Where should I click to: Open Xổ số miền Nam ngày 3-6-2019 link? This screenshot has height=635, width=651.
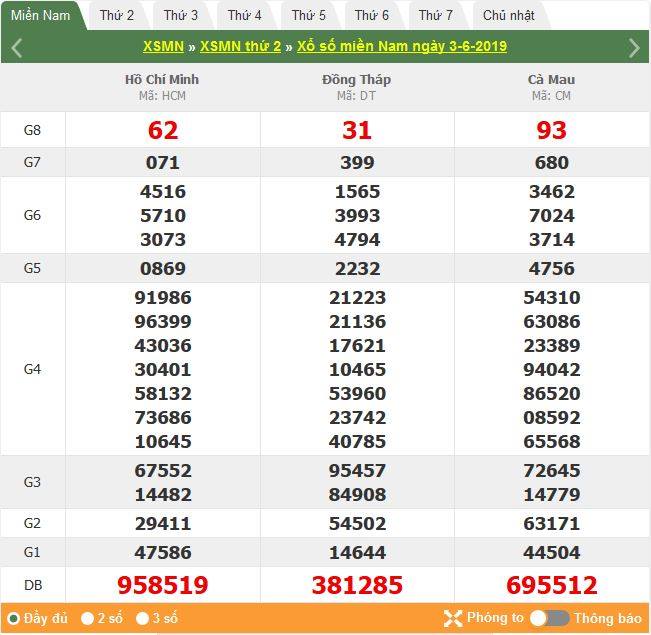(x=402, y=47)
